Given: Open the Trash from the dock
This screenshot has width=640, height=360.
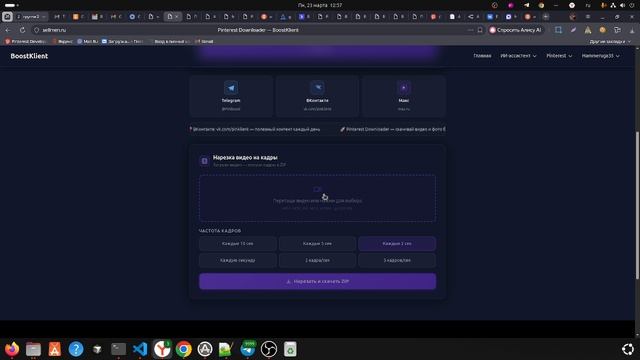Looking at the screenshot, I should tap(290, 349).
